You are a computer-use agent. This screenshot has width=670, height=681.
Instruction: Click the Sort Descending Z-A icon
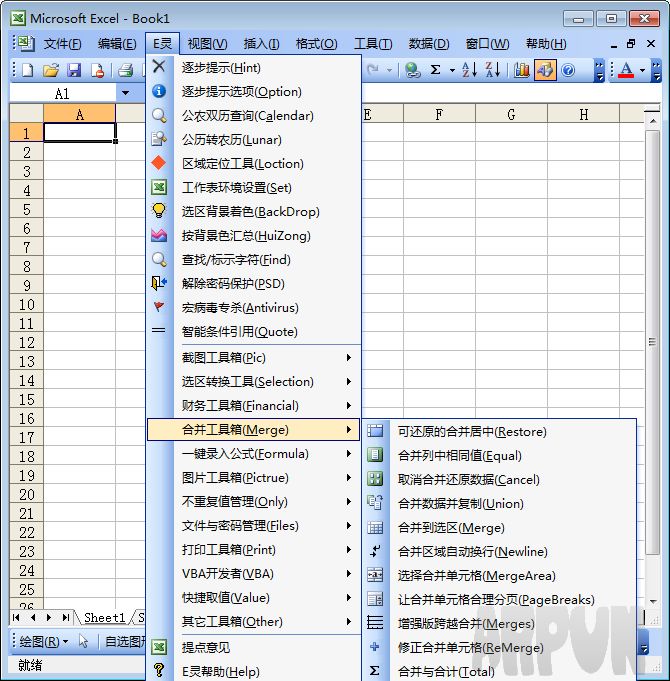tap(493, 69)
